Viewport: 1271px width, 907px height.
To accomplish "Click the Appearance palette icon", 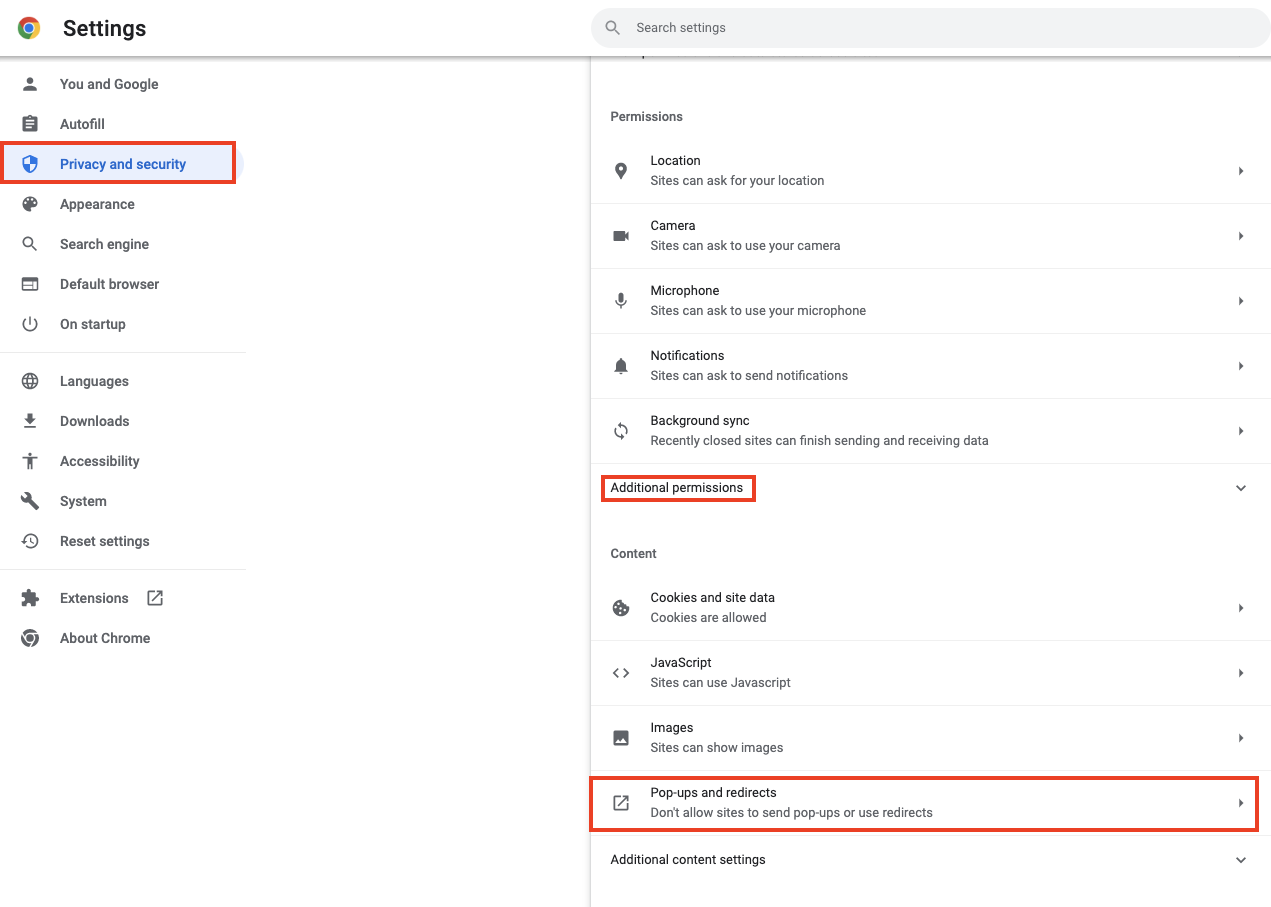I will 30,204.
